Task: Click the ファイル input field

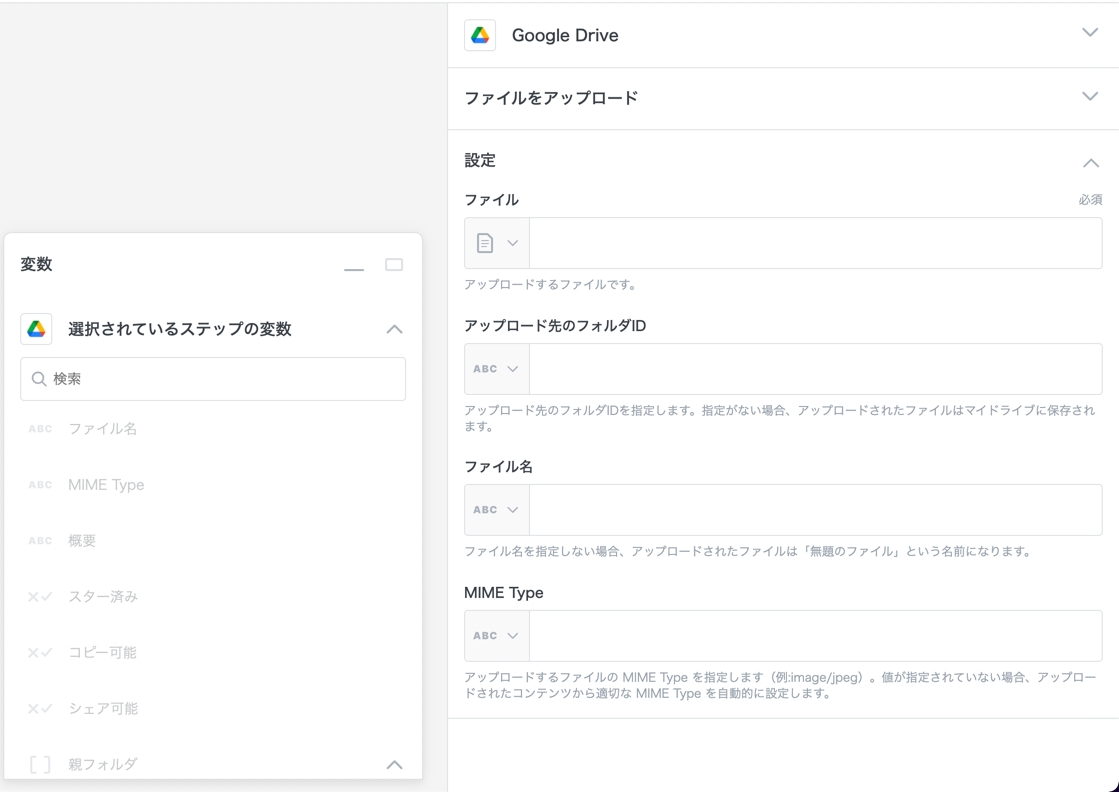Action: click(815, 243)
